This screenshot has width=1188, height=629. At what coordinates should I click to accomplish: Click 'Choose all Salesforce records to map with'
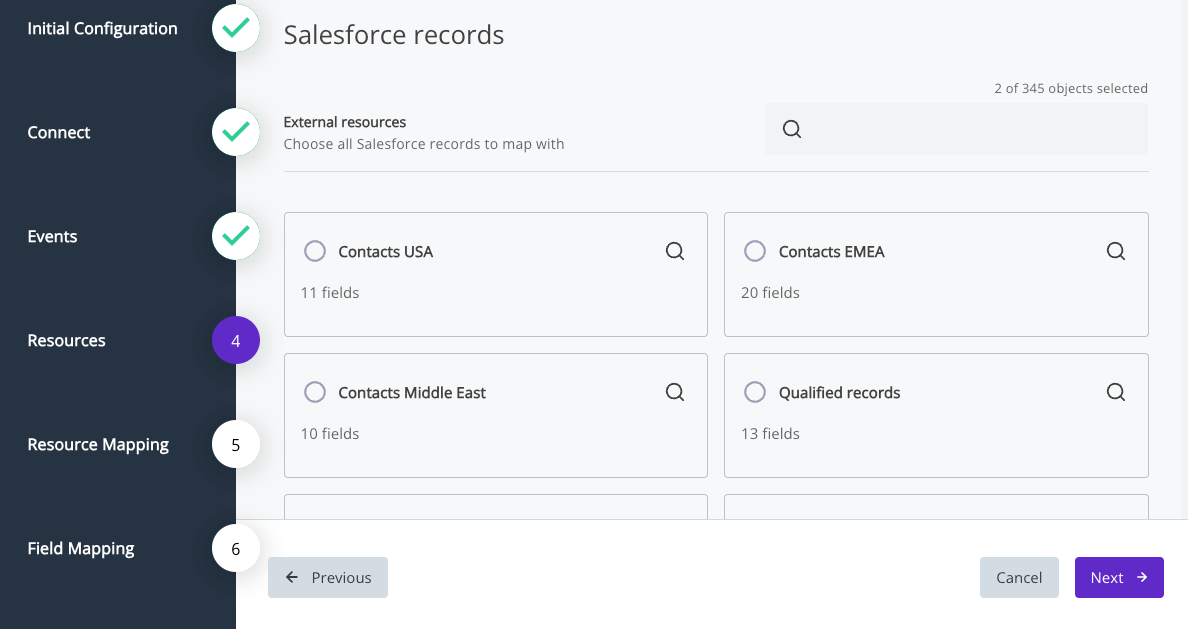424,144
